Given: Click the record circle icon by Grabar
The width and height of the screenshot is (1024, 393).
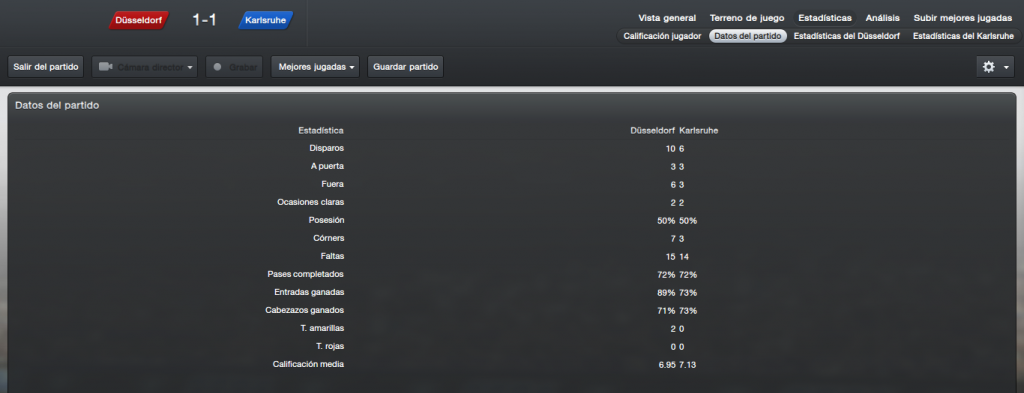Looking at the screenshot, I should 217,67.
